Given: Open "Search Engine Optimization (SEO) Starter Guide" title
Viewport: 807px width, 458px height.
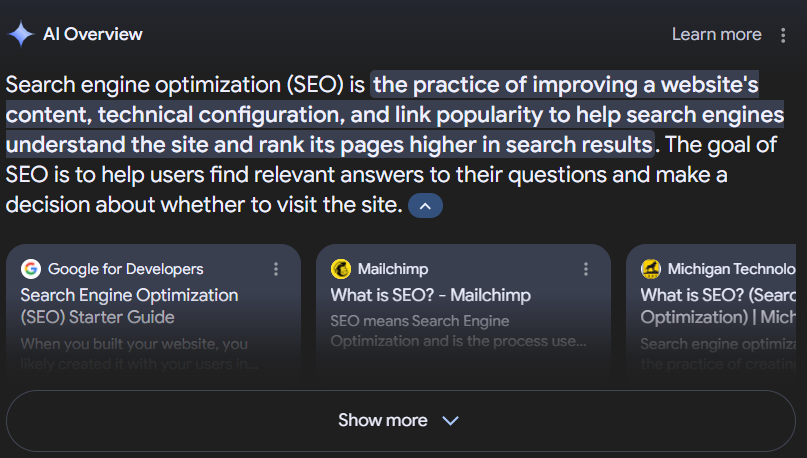Looking at the screenshot, I should 129,306.
